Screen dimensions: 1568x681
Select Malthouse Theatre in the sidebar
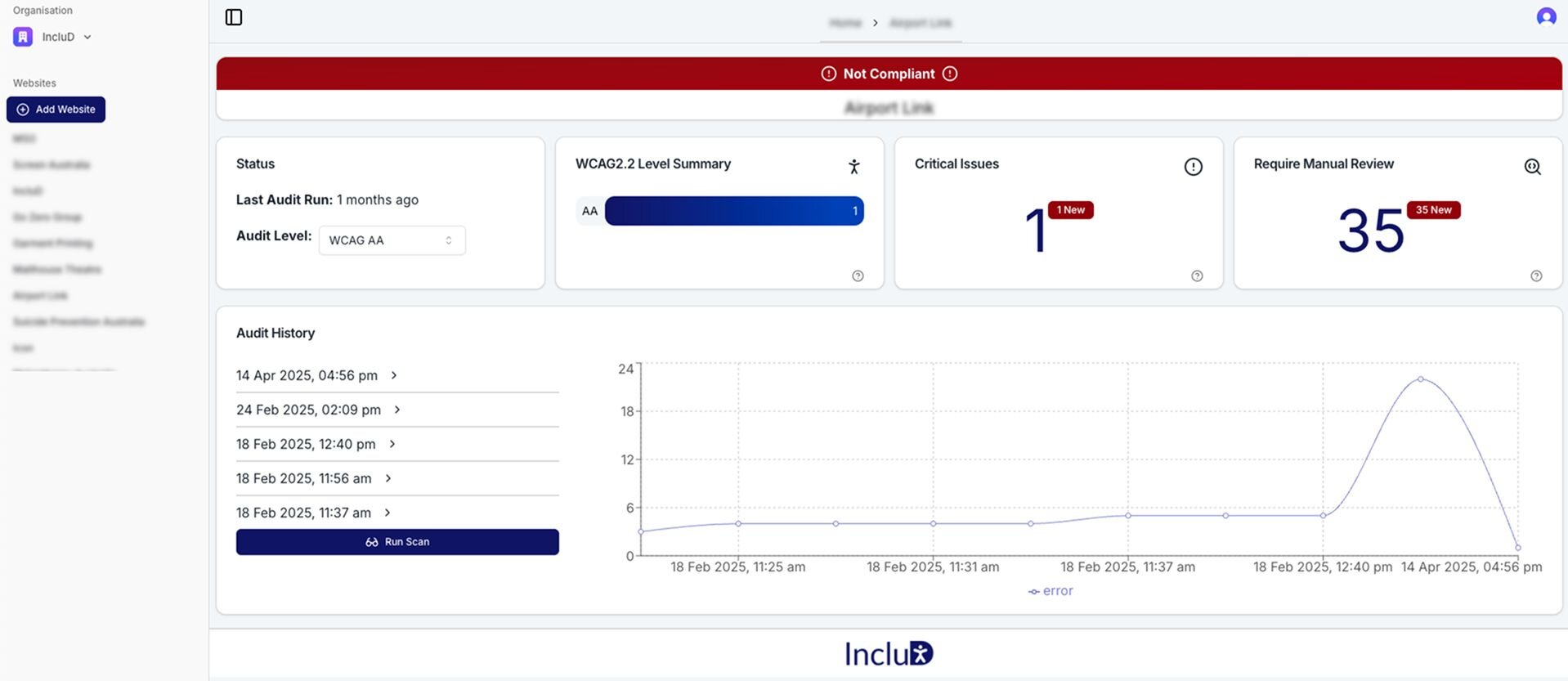[57, 270]
